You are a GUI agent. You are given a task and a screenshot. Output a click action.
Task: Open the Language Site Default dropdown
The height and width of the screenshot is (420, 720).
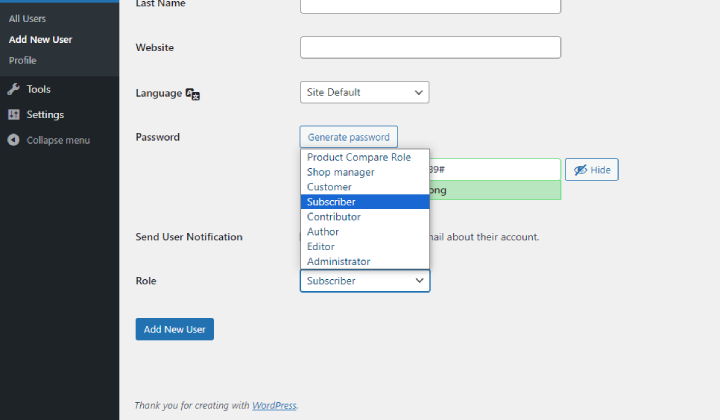pyautogui.click(x=364, y=92)
